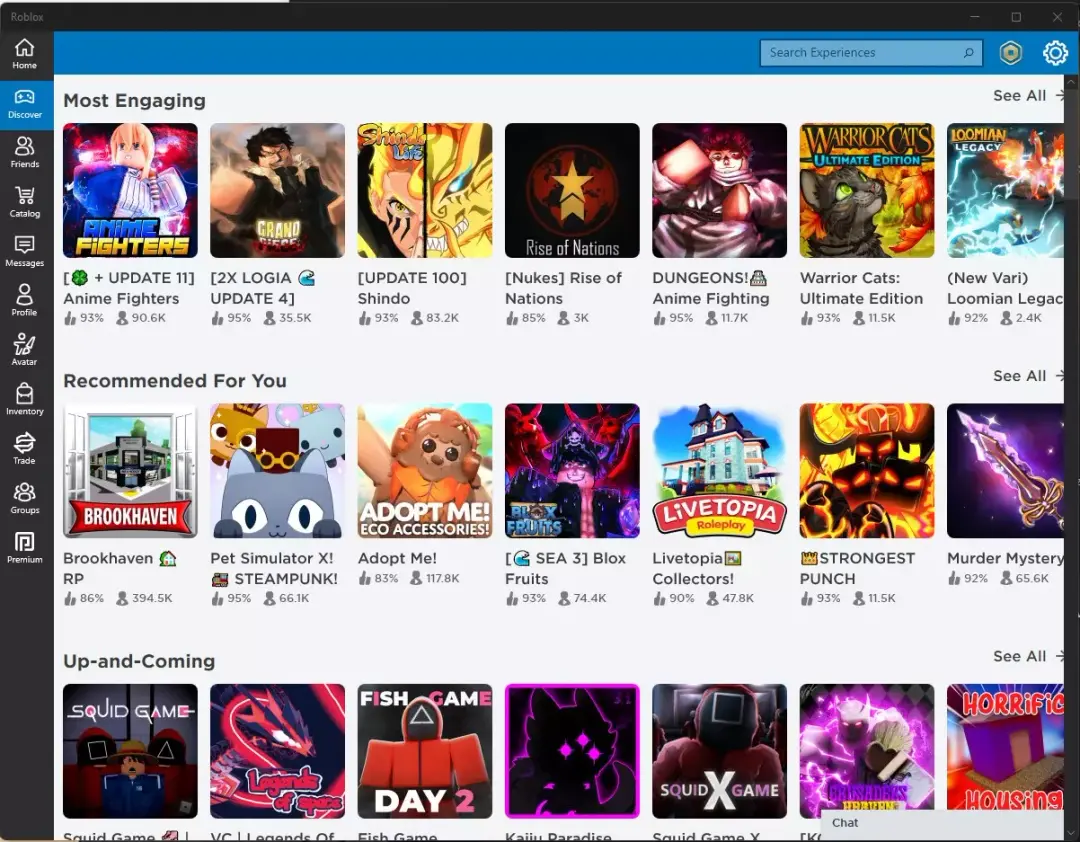Screen dimensions: 1080x842
Task: See All for Up-and-Coming
Action: (x=1028, y=657)
